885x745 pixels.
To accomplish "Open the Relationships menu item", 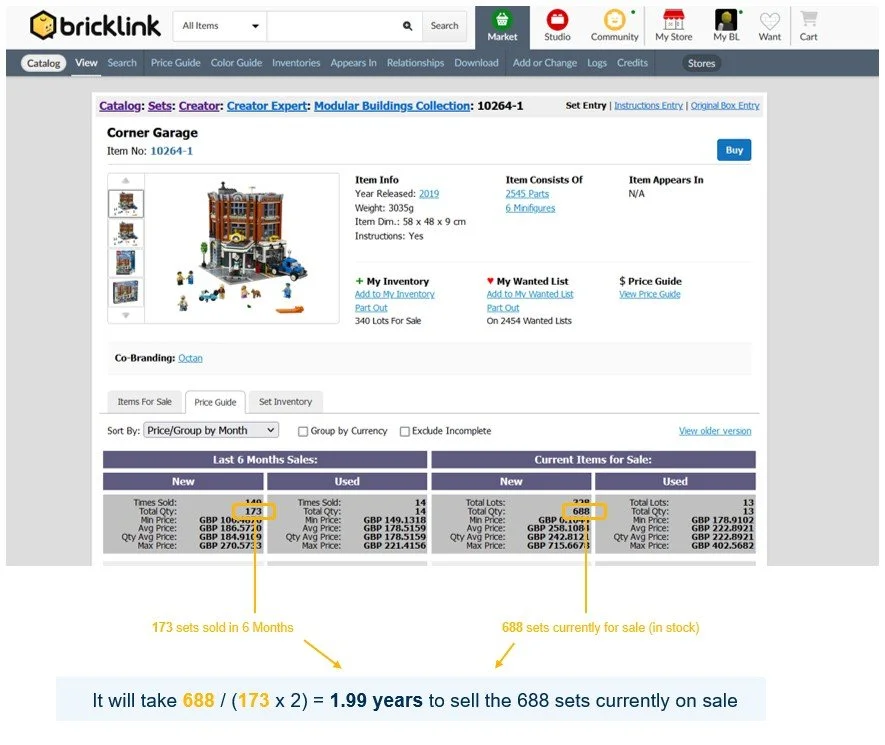I will pyautogui.click(x=415, y=63).
